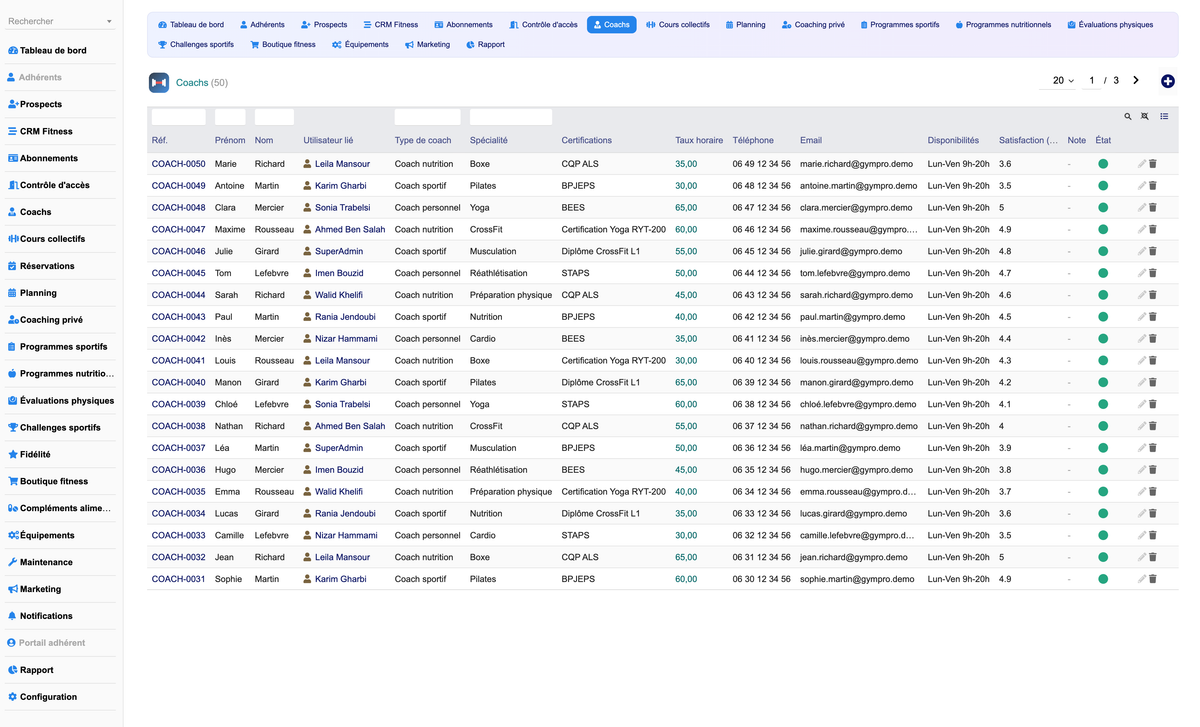Click the Nom filter input field
Image resolution: width=1200 pixels, height=727 pixels.
pos(275,117)
